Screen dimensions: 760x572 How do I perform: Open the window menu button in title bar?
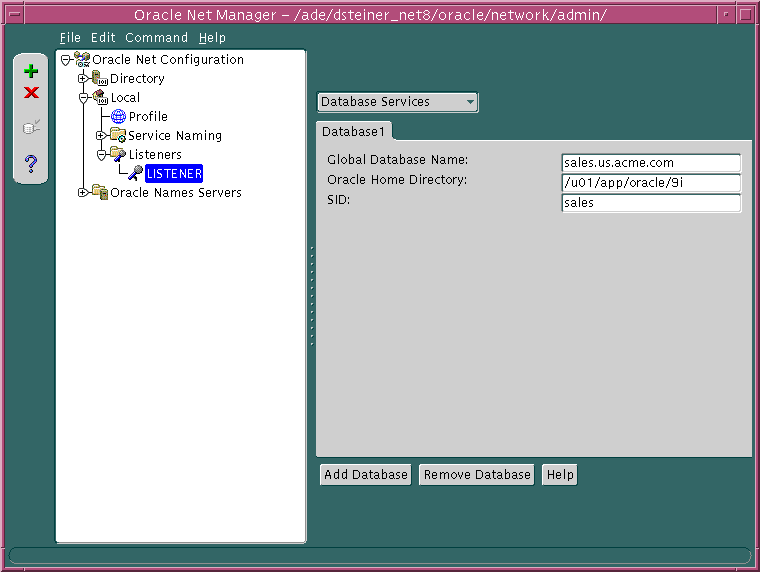tap(15, 14)
